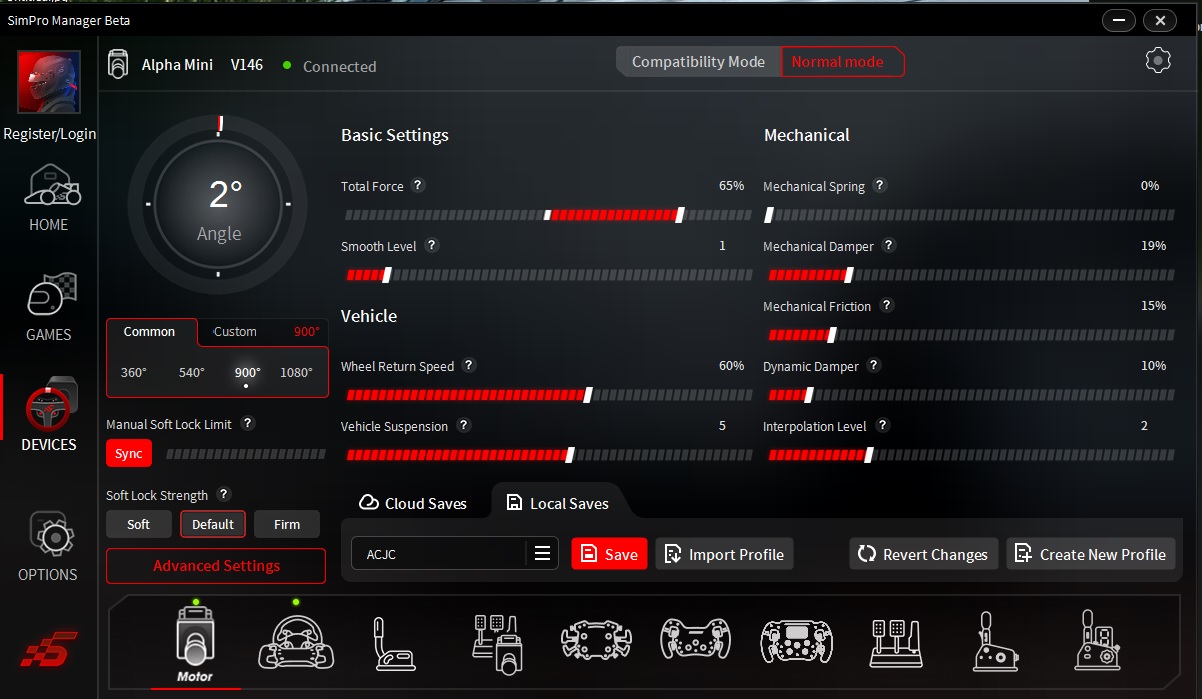Viewport: 1202px width, 699px height.
Task: Show help for Soft Lock Strength
Action: [224, 494]
